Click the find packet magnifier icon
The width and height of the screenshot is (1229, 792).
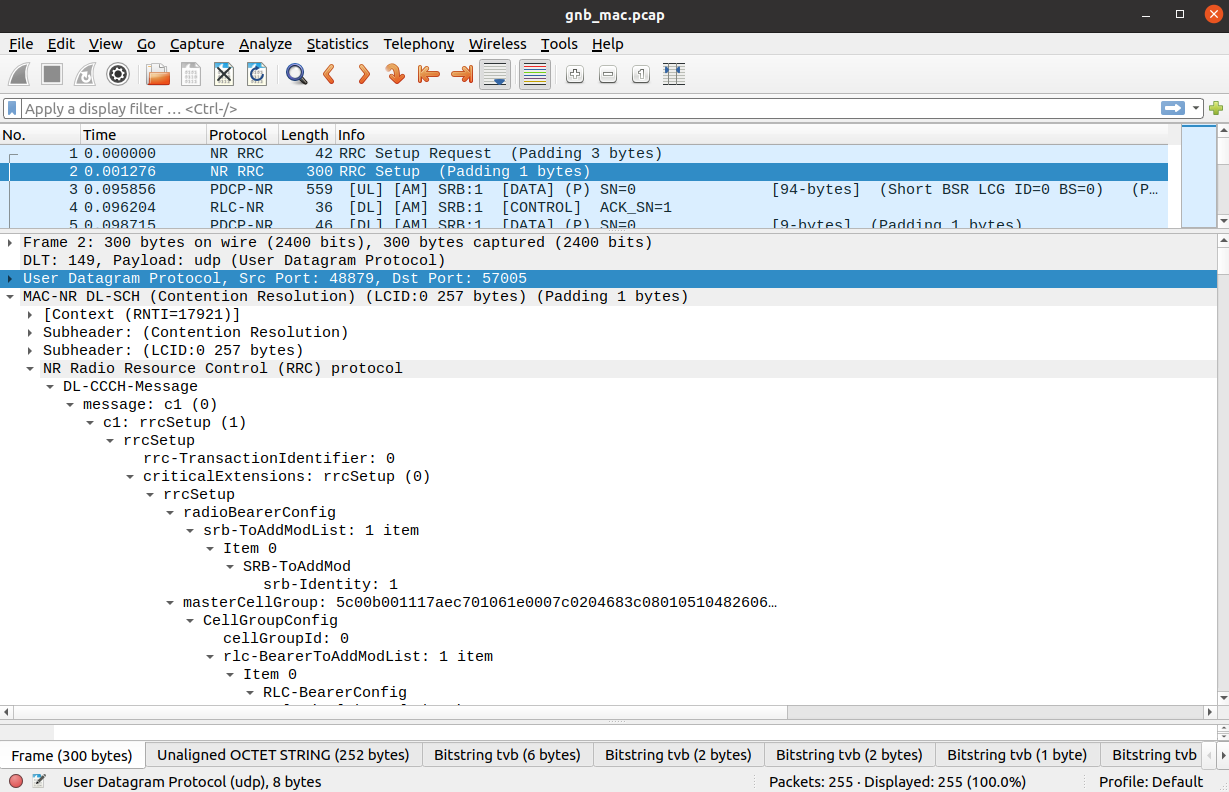[x=296, y=74]
